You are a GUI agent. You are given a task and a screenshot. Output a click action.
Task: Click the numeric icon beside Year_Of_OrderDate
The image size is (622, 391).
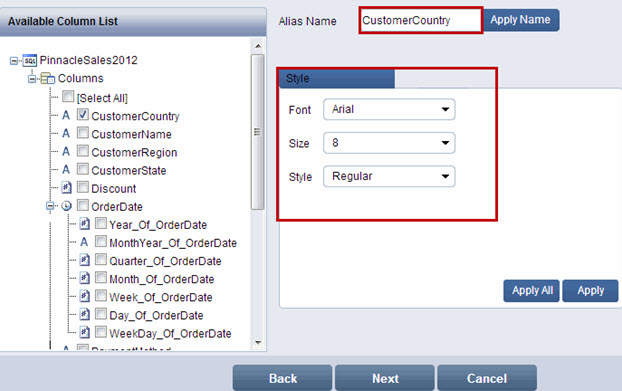coord(84,224)
